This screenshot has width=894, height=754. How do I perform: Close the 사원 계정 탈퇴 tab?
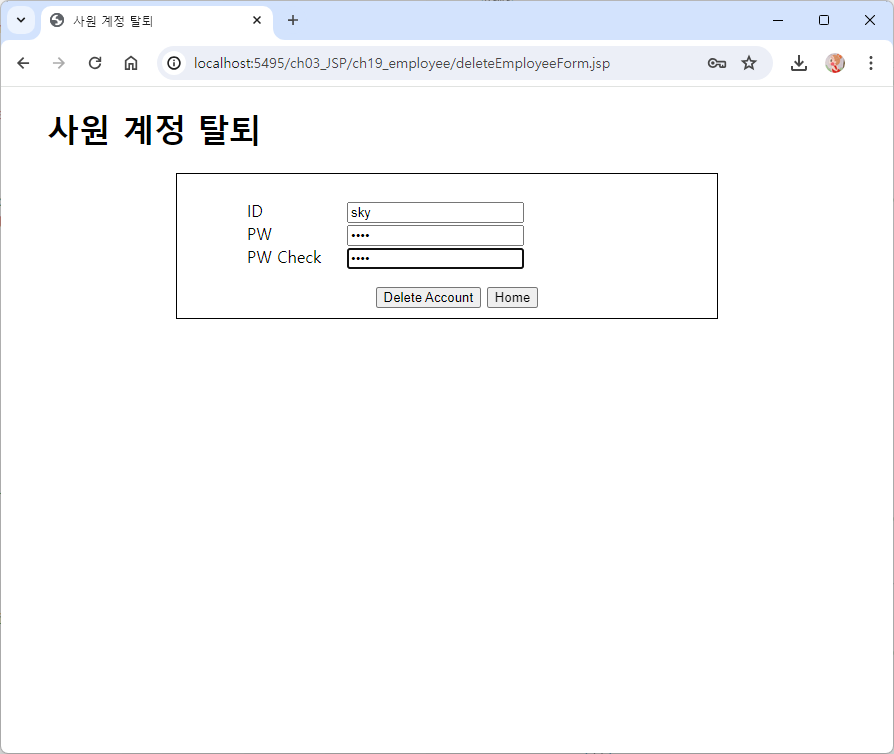[257, 21]
